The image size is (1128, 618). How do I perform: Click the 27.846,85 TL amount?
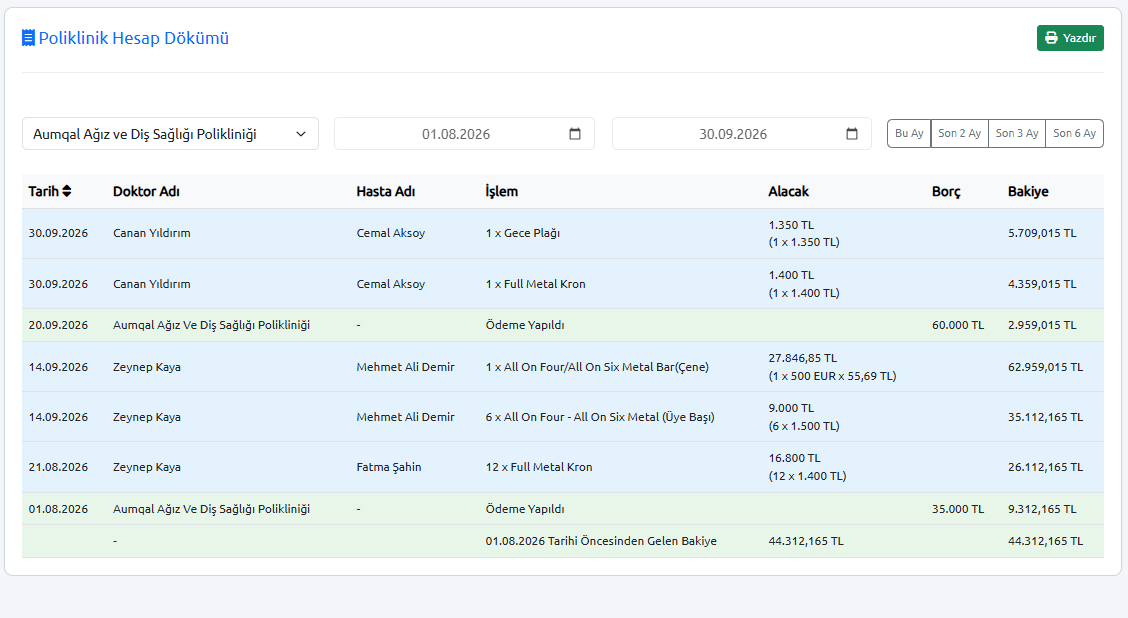click(803, 358)
